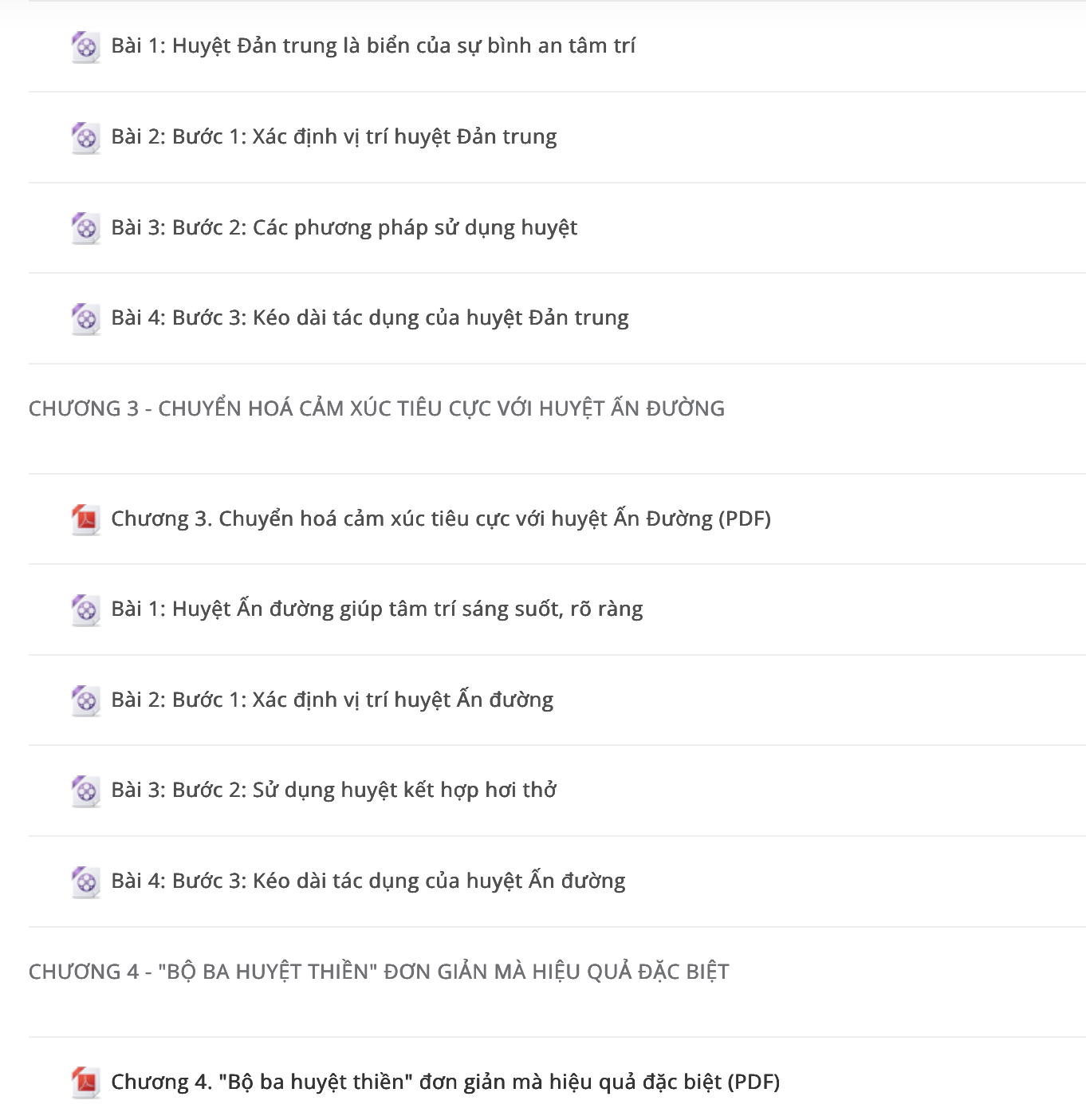This screenshot has width=1086, height=1120.
Task: Open lesson Bước 2: Các phương pháp sử dụng huyệt
Action: point(344,228)
